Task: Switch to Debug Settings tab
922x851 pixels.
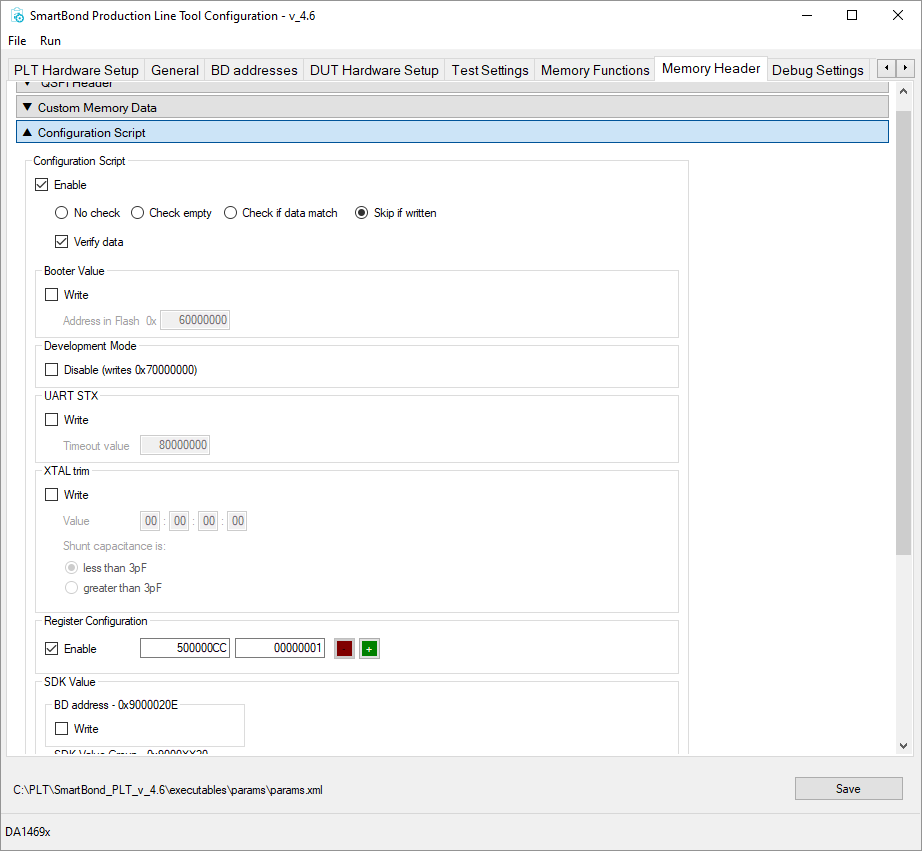Action: pos(817,71)
